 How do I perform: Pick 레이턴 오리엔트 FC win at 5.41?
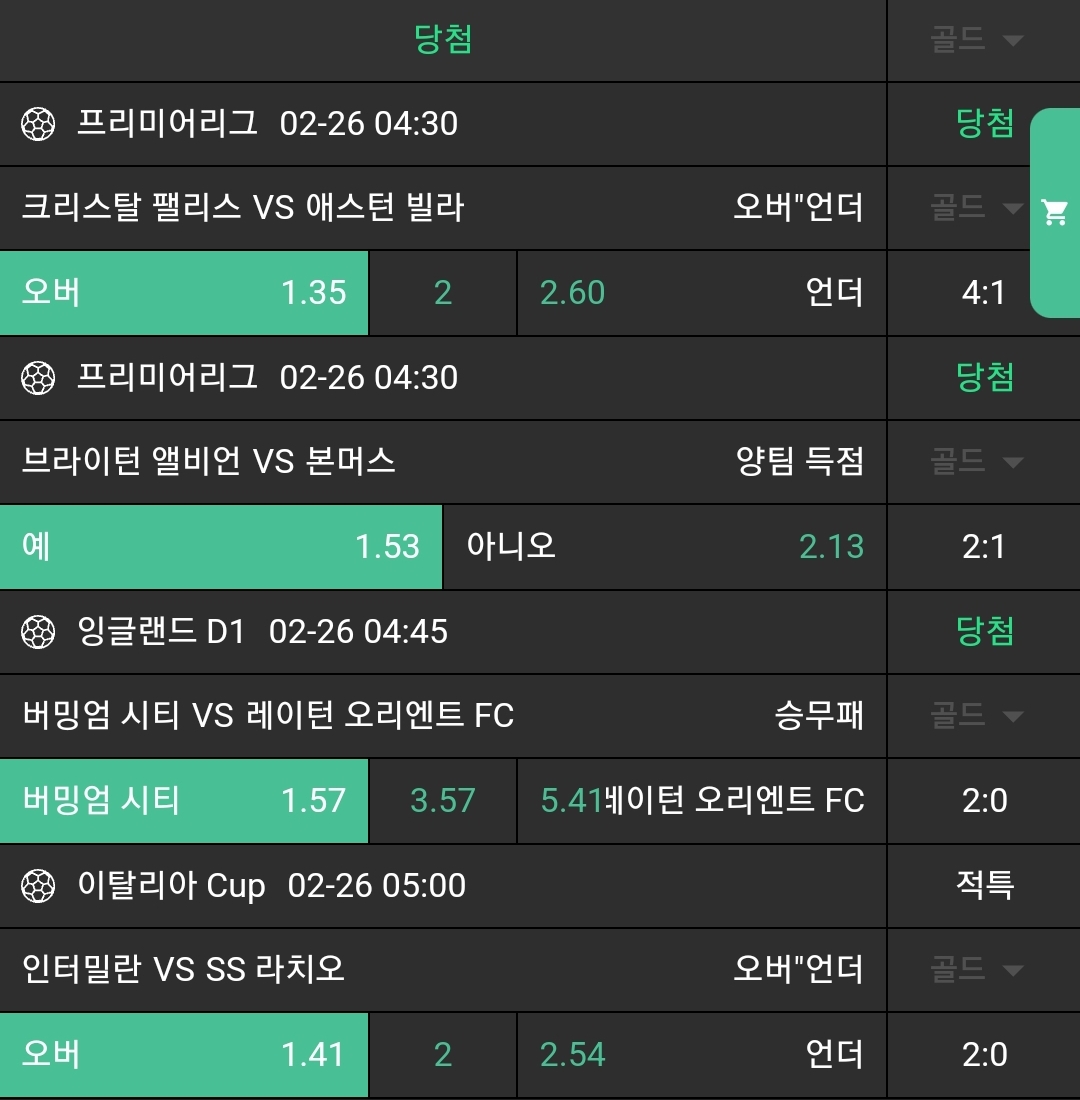[701, 801]
